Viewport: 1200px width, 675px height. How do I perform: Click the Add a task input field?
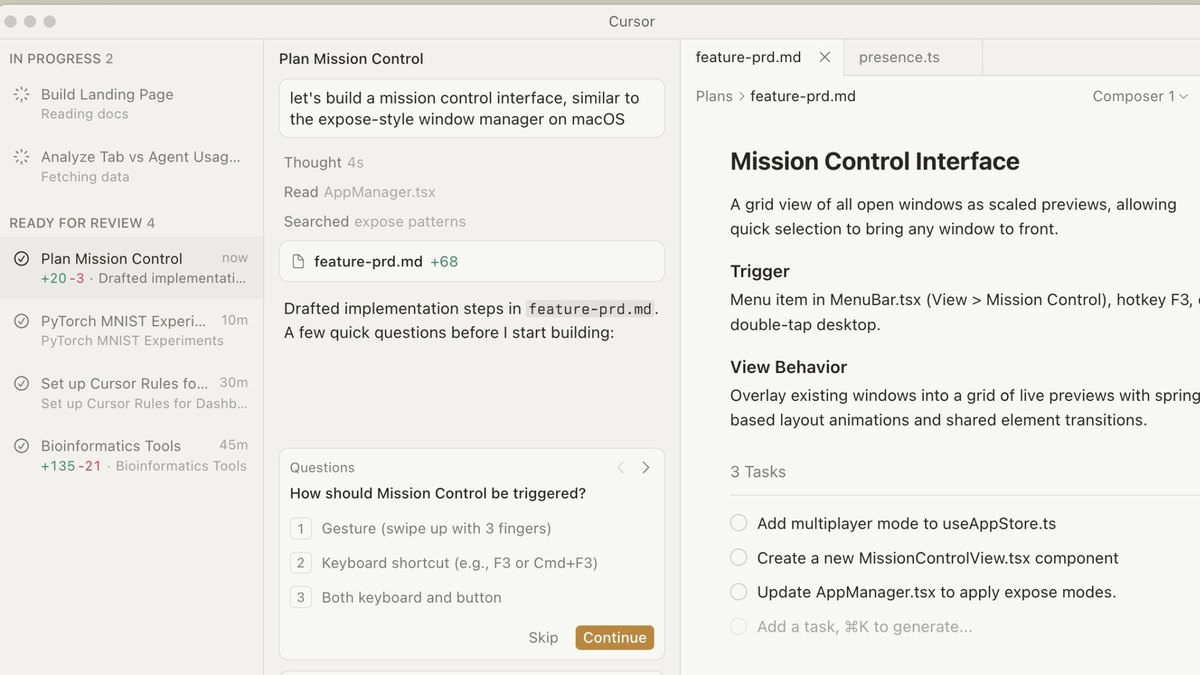[864, 627]
